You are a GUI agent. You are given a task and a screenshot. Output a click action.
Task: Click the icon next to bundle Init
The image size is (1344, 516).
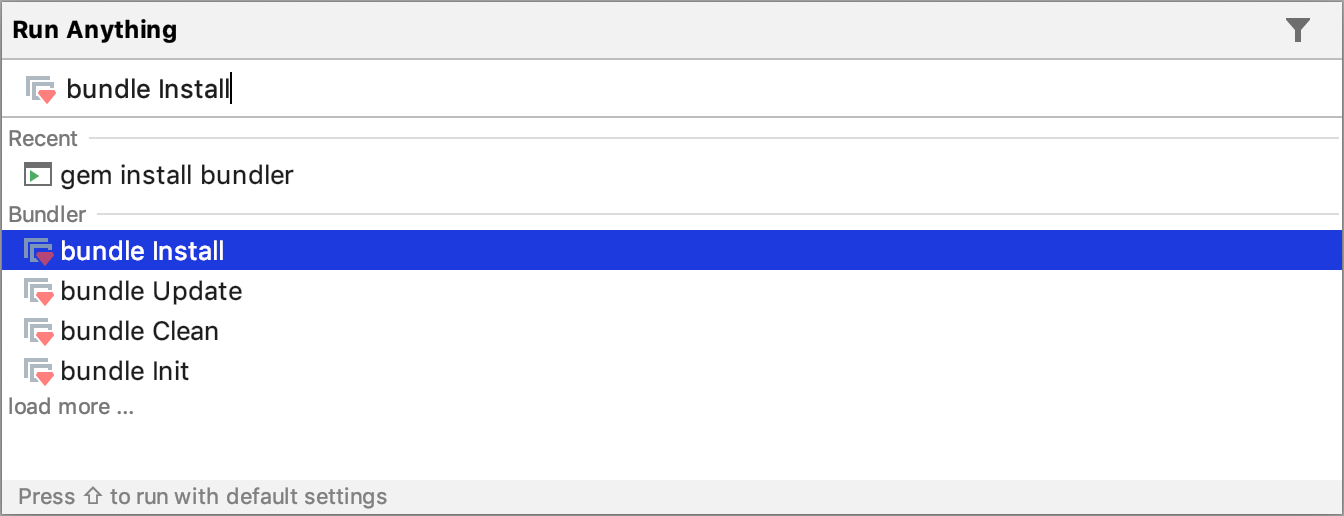point(38,372)
